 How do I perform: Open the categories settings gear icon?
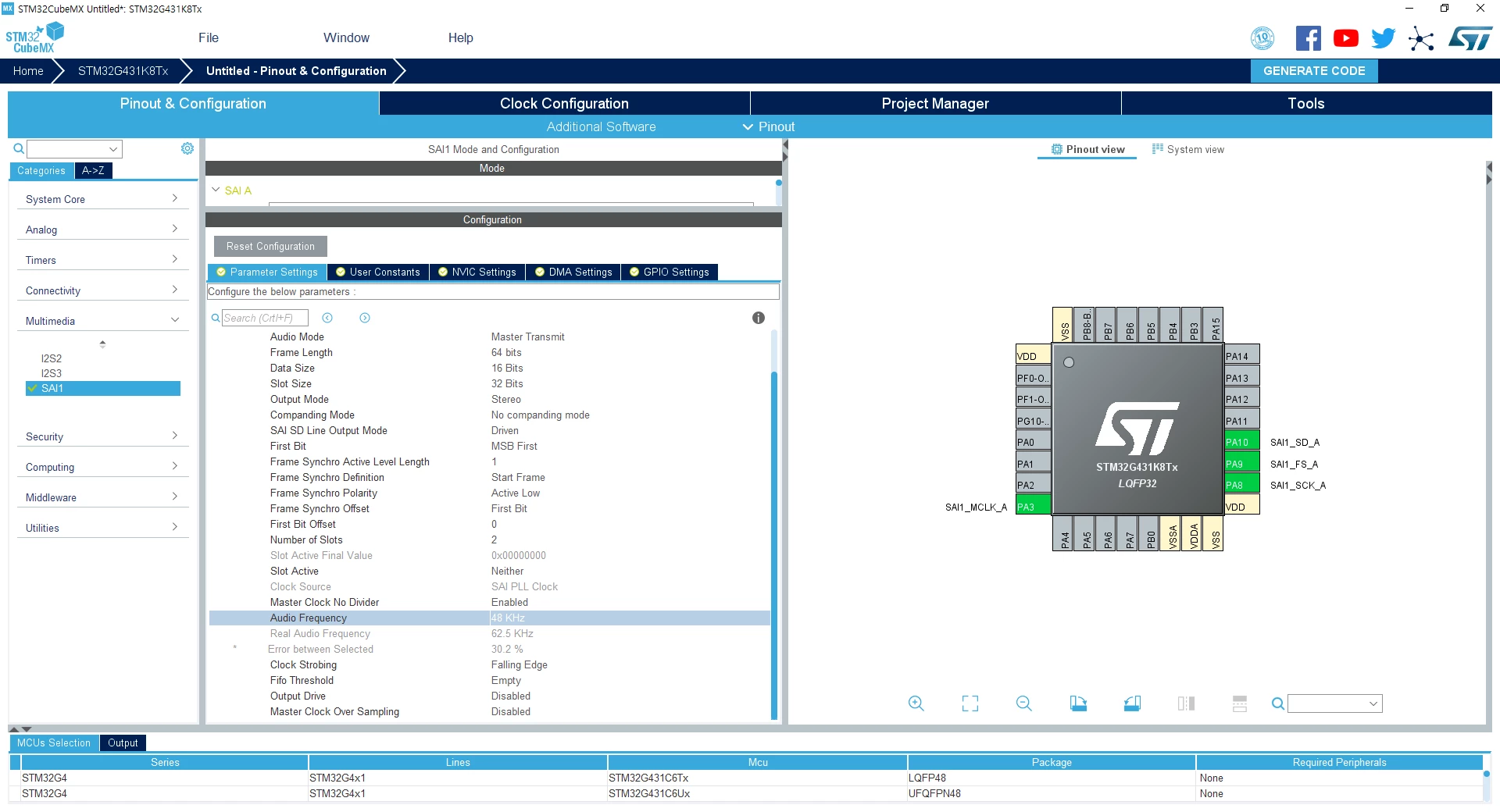(187, 148)
